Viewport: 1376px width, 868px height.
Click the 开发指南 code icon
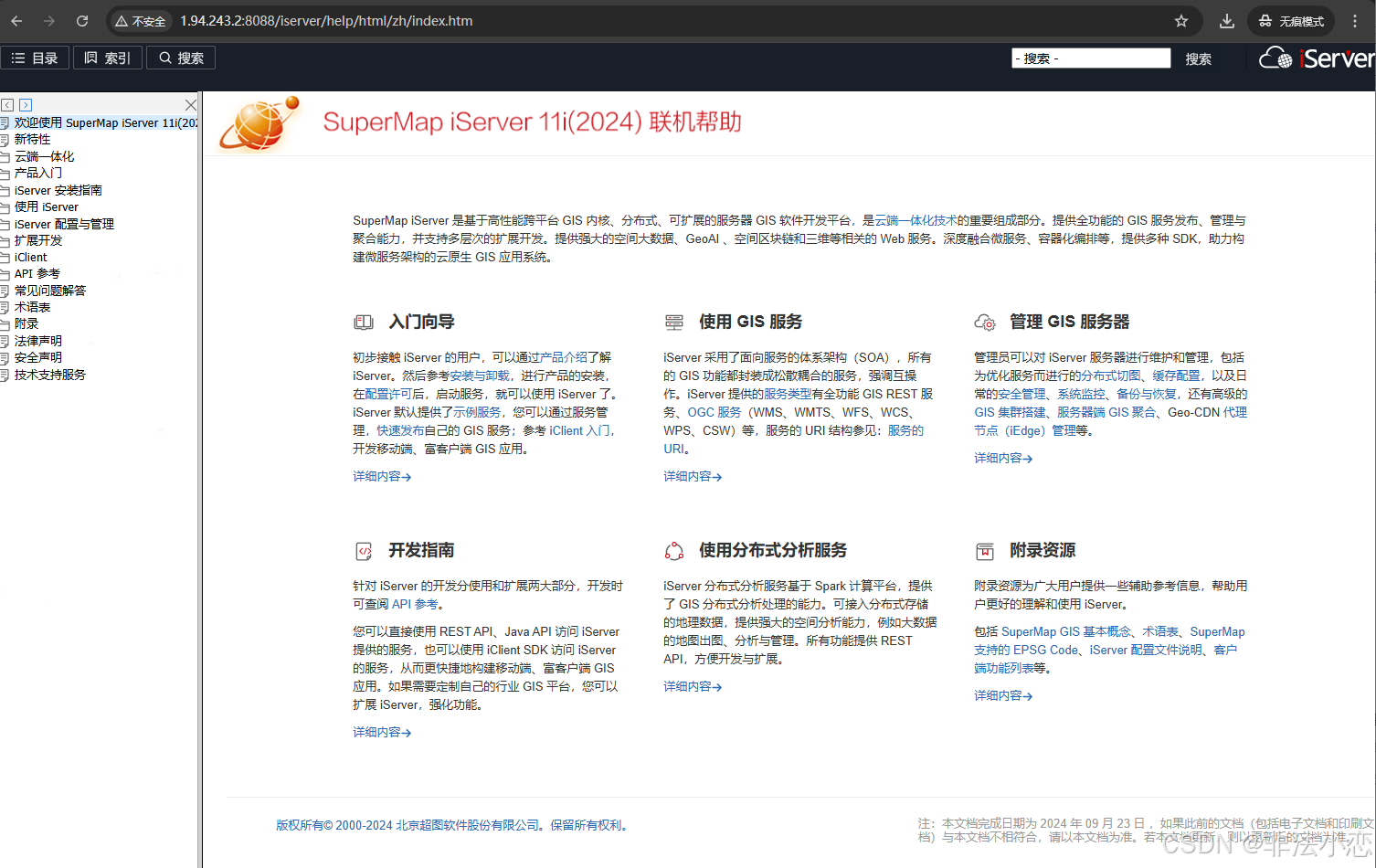pos(364,551)
